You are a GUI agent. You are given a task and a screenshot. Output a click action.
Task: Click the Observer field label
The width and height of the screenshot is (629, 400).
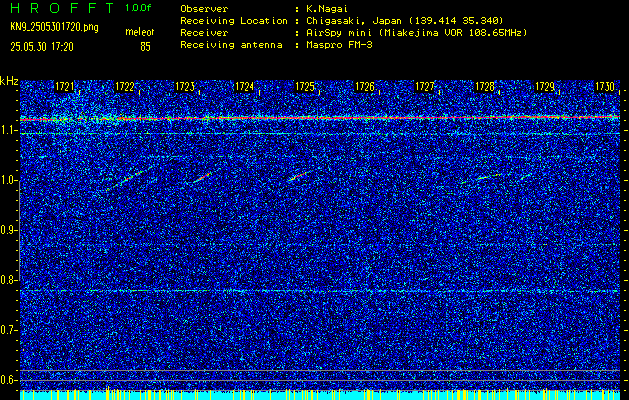click(x=204, y=8)
